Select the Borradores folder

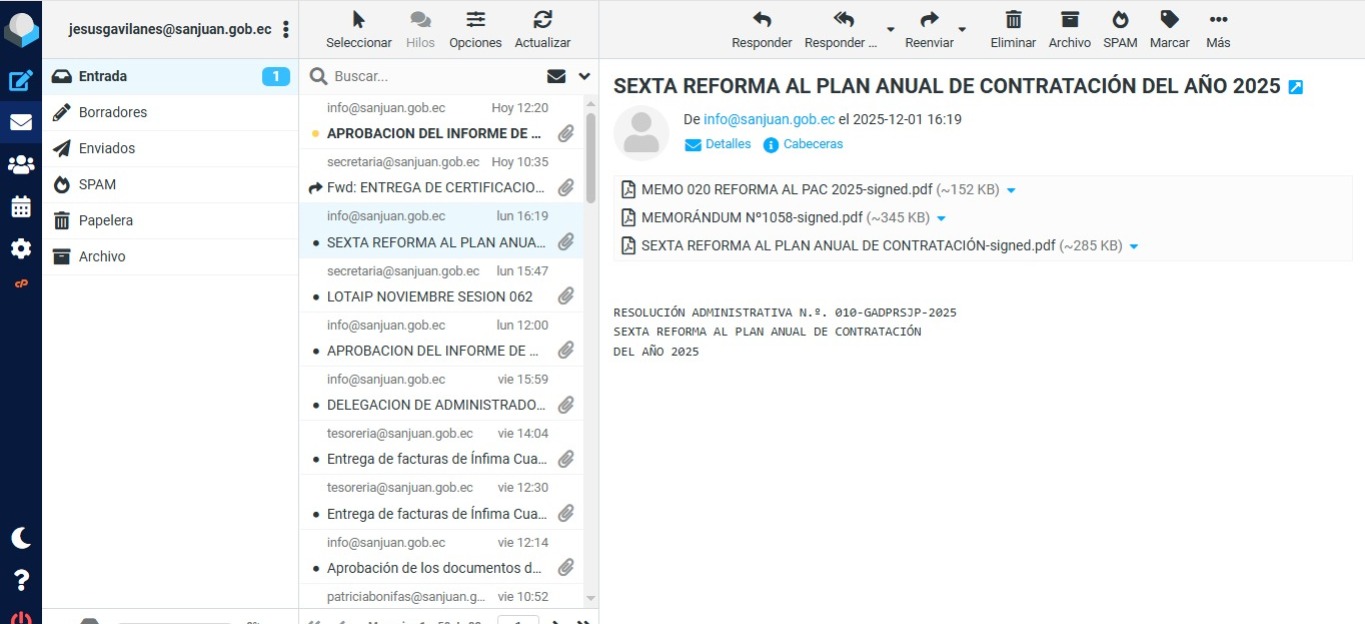112,112
